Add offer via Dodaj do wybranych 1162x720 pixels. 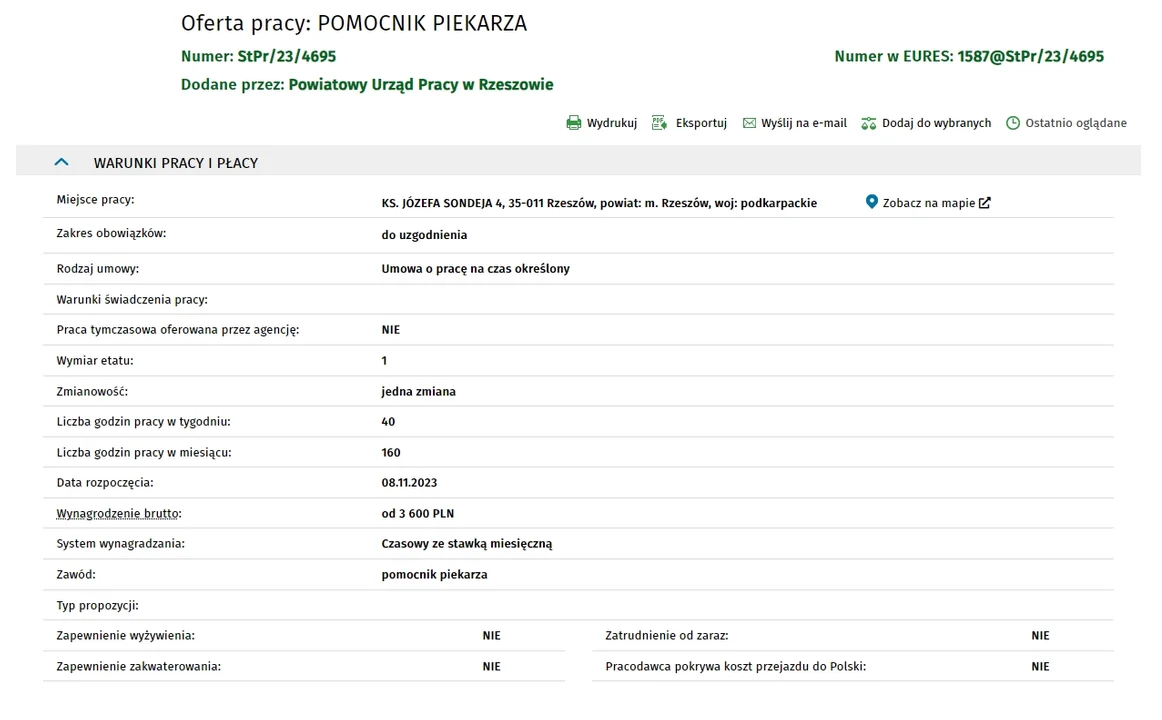pyautogui.click(x=936, y=123)
